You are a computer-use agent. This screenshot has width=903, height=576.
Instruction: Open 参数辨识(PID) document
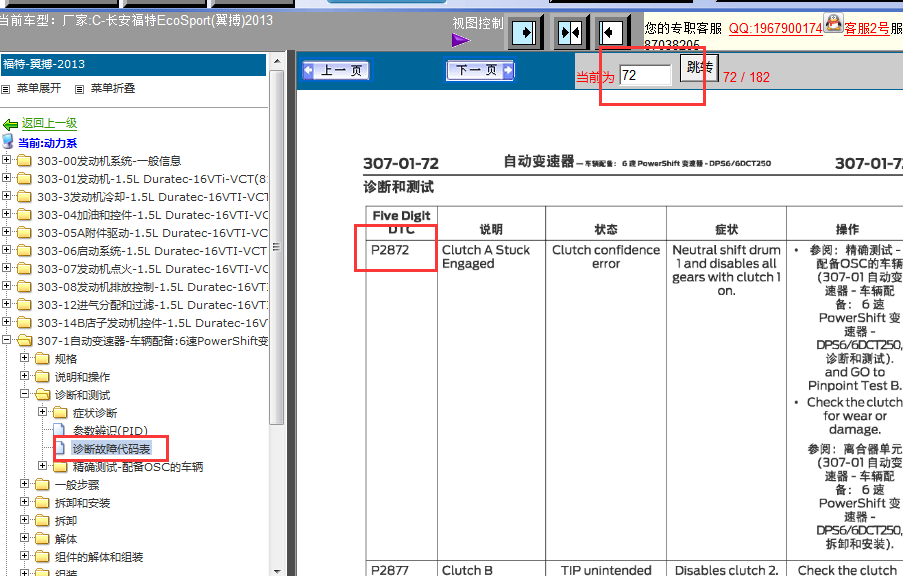pyautogui.click(x=110, y=431)
